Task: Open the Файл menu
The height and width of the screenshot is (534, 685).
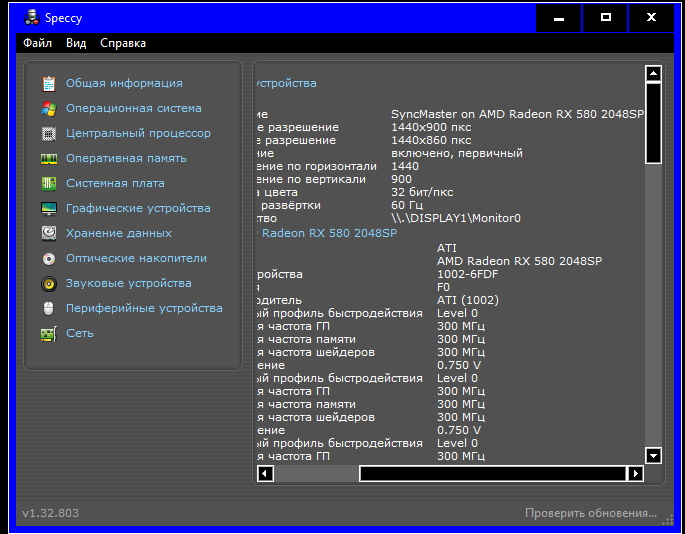Action: click(x=37, y=43)
